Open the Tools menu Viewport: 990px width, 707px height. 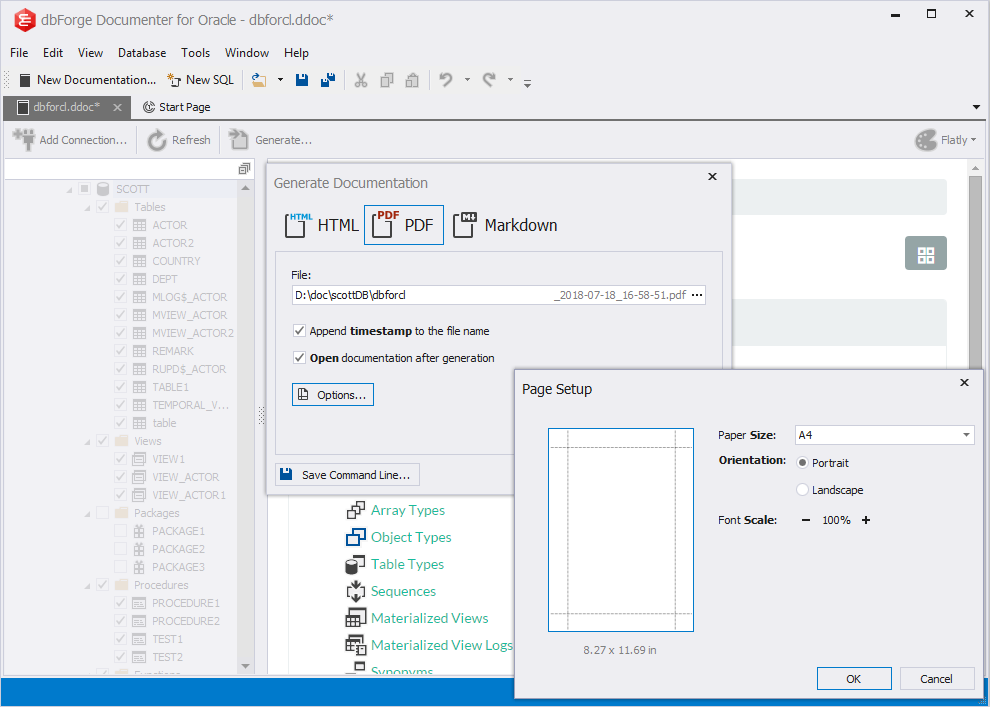(x=196, y=53)
